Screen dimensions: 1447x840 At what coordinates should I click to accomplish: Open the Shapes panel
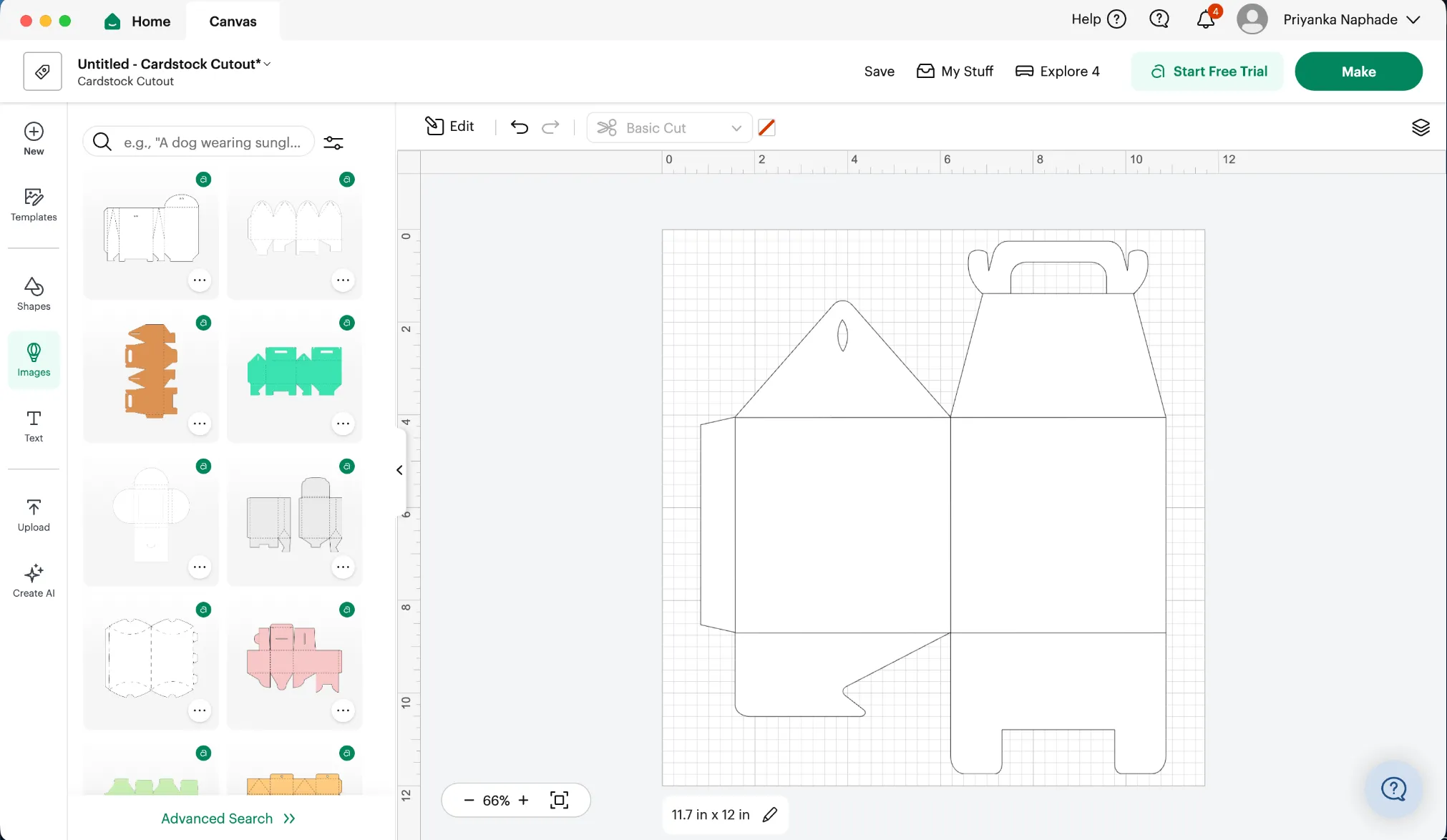point(34,293)
